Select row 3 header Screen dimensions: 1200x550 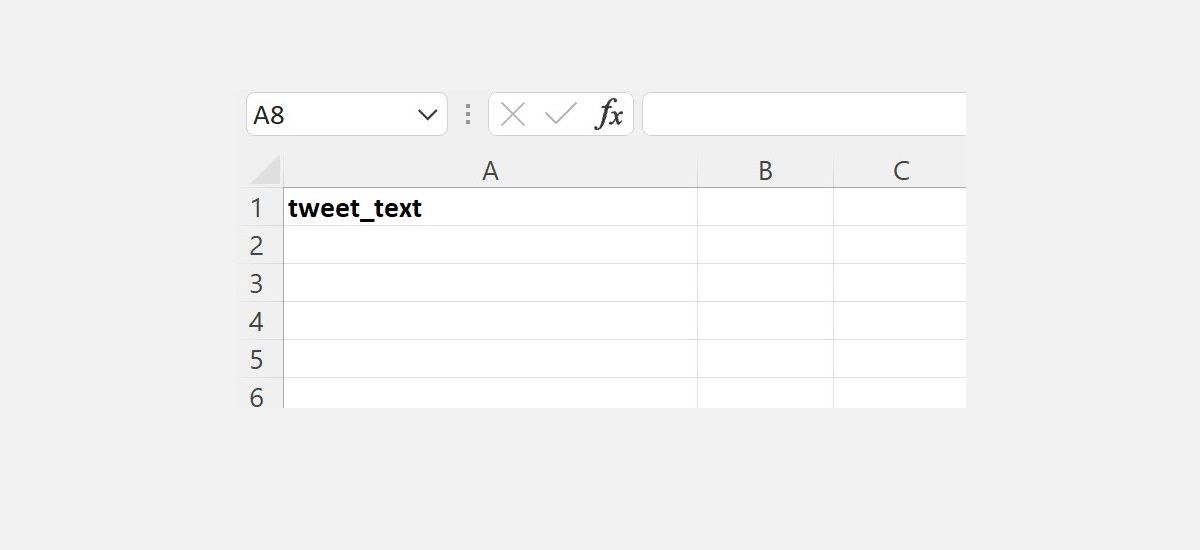[257, 283]
